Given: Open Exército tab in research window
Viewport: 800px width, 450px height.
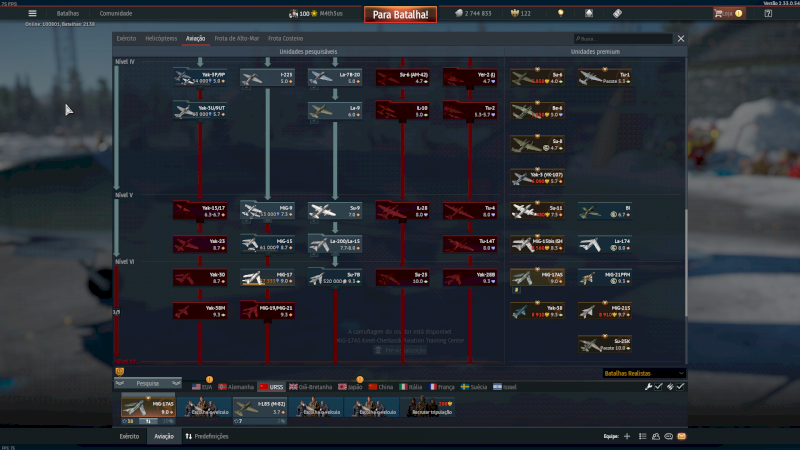Looking at the screenshot, I should coord(126,38).
